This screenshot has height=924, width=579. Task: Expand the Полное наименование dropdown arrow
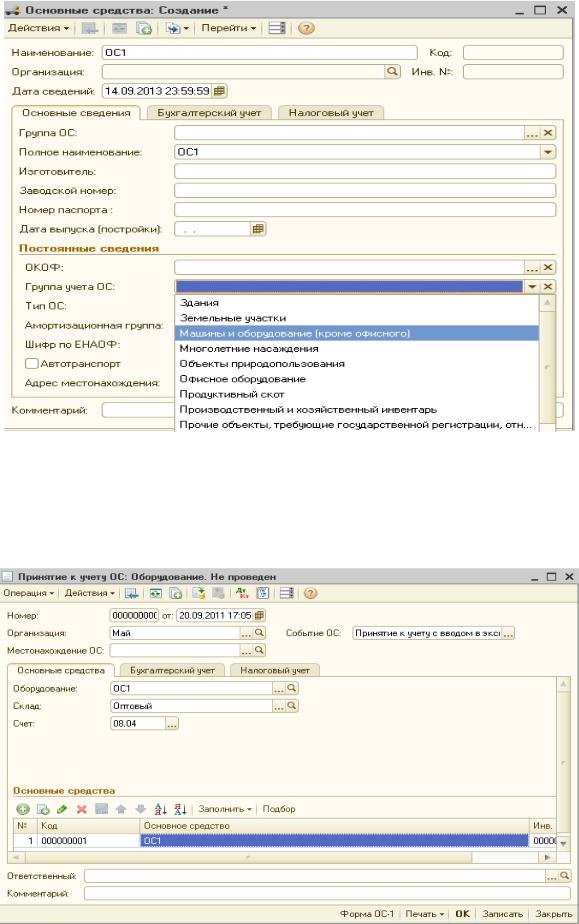(548, 152)
